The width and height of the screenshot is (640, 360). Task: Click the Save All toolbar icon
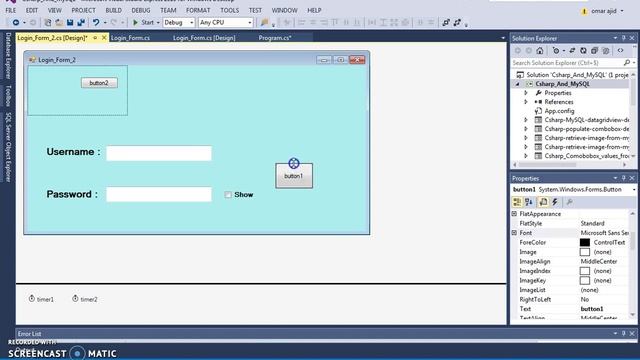[x=81, y=22]
